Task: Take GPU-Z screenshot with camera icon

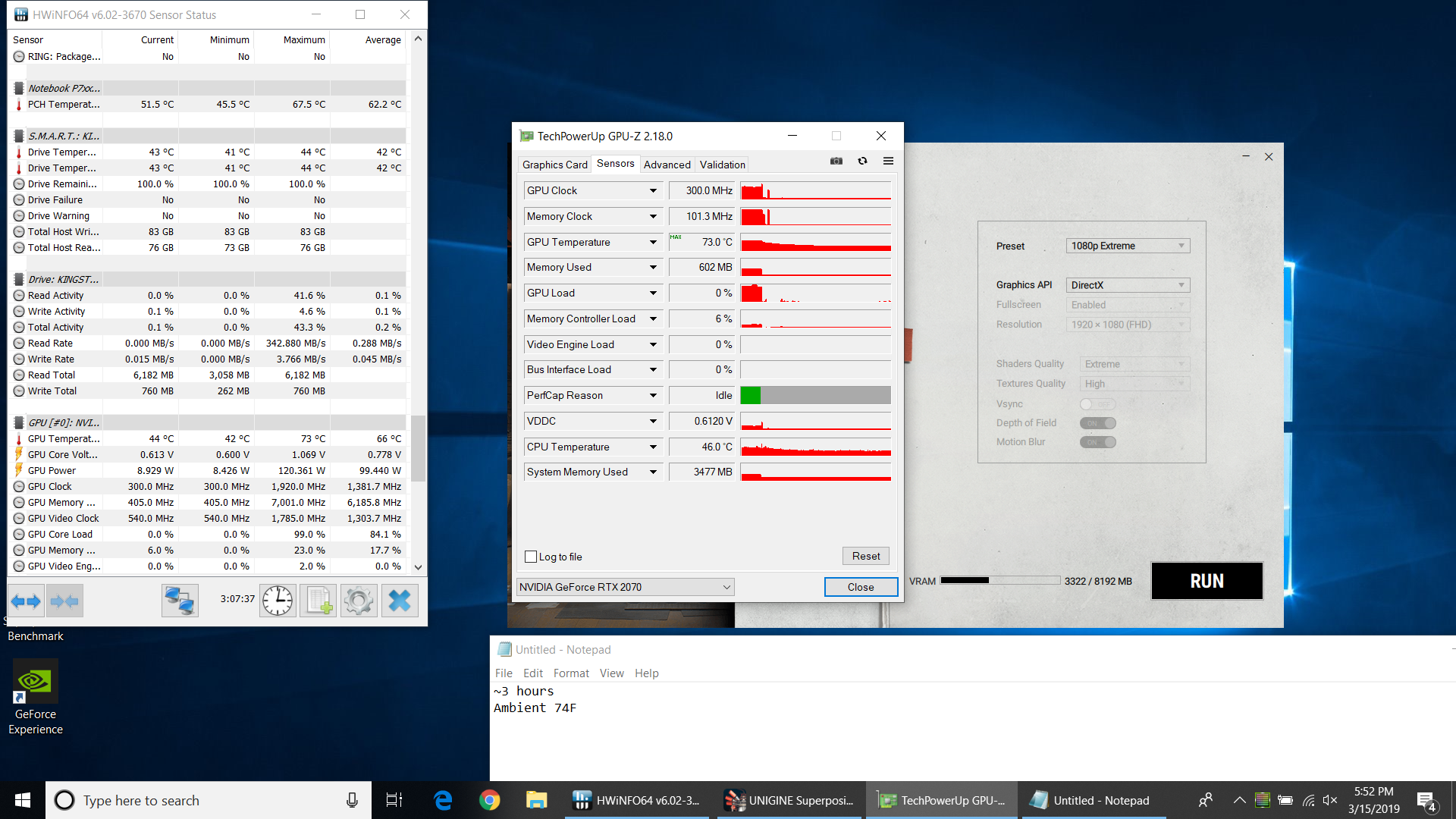Action: click(x=836, y=161)
